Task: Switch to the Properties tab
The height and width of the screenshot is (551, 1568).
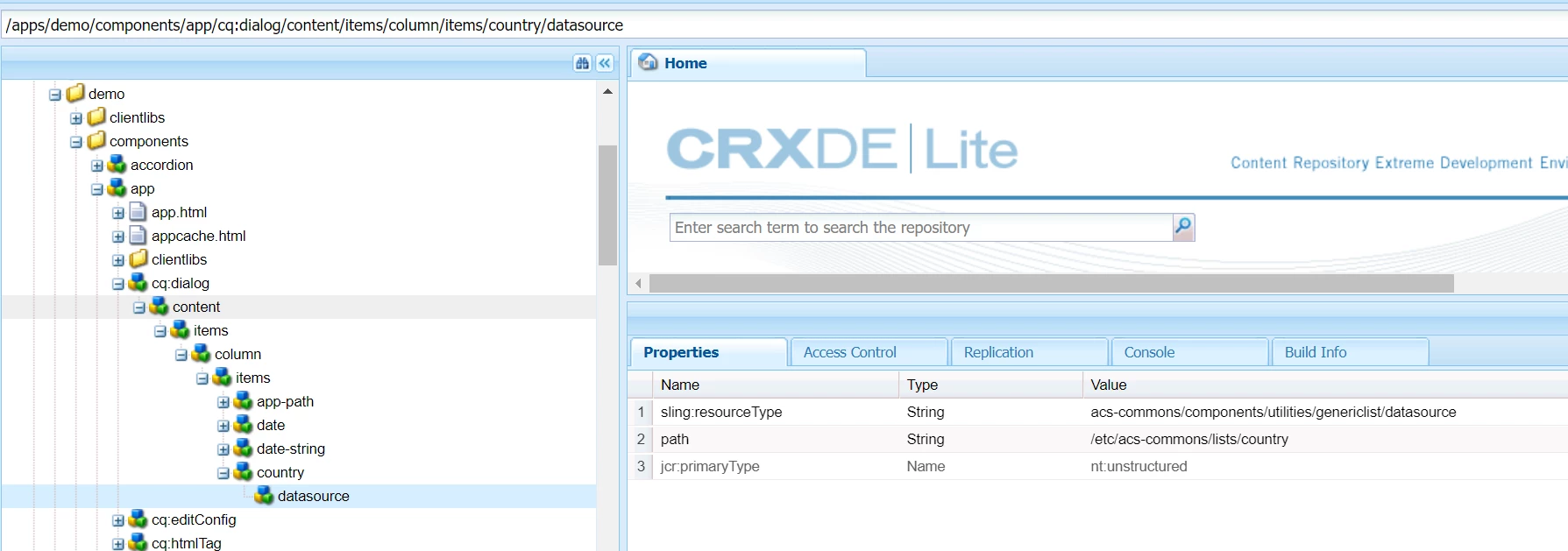Action: [708, 352]
